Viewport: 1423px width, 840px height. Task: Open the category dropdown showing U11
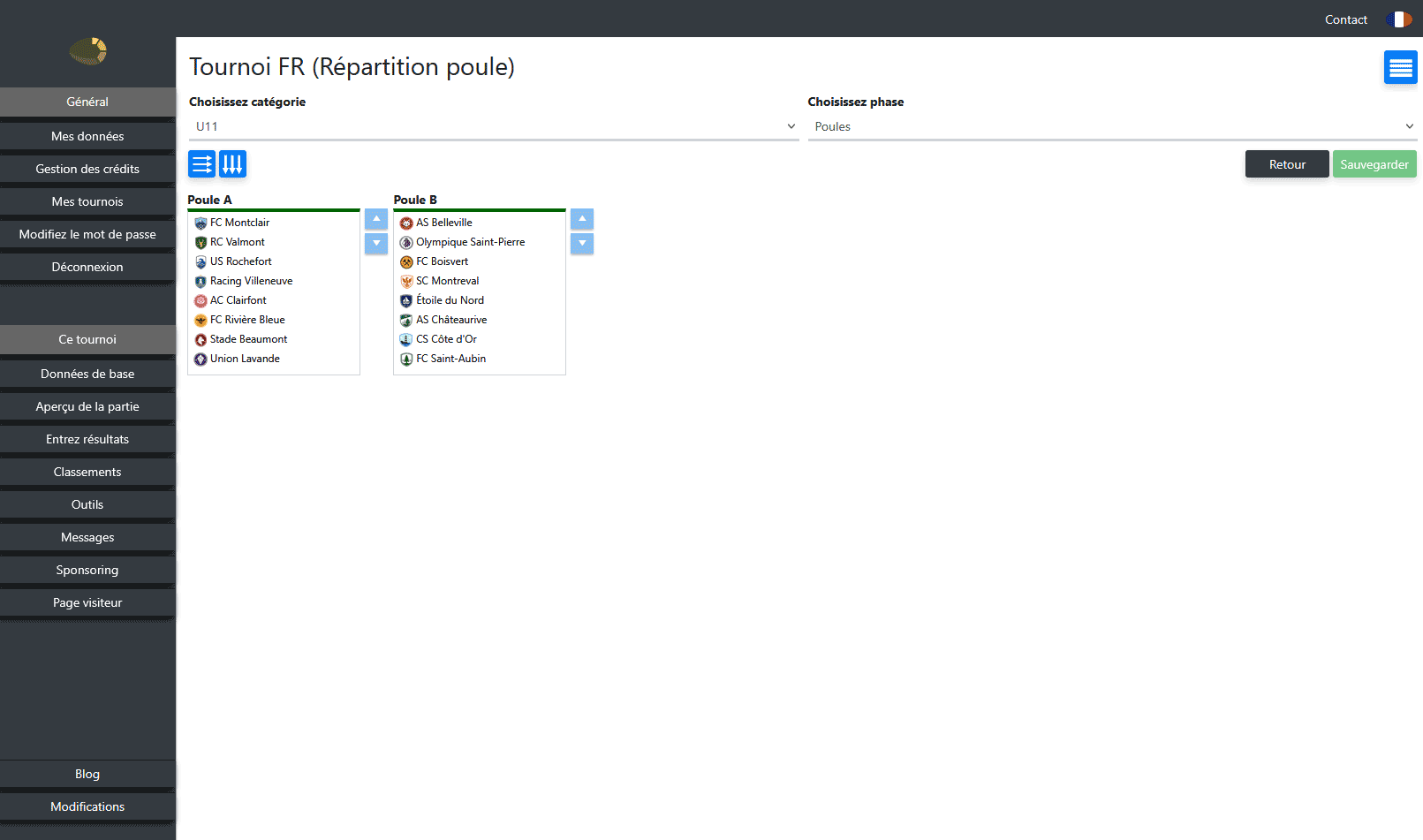point(494,126)
